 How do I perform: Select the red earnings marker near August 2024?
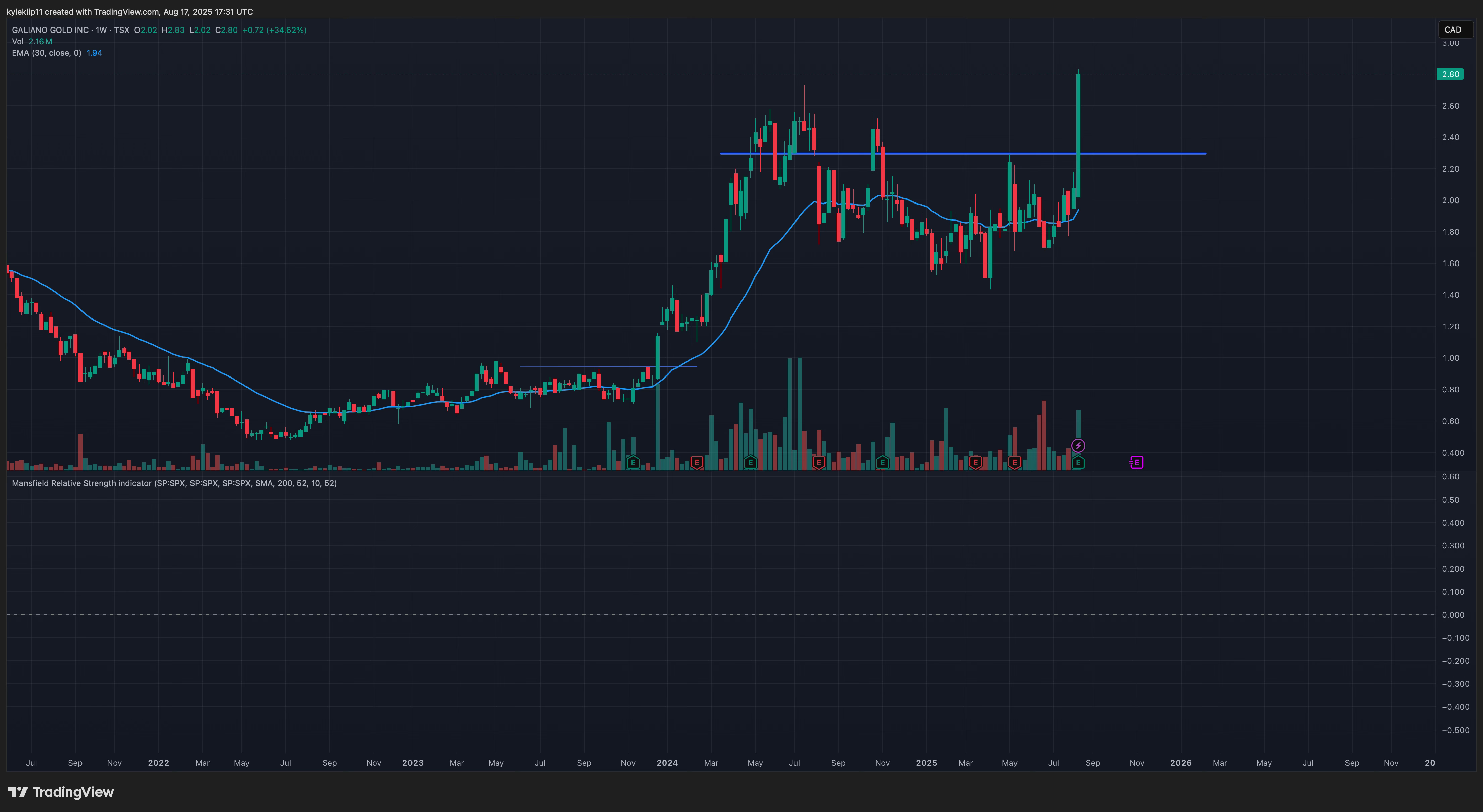point(819,462)
